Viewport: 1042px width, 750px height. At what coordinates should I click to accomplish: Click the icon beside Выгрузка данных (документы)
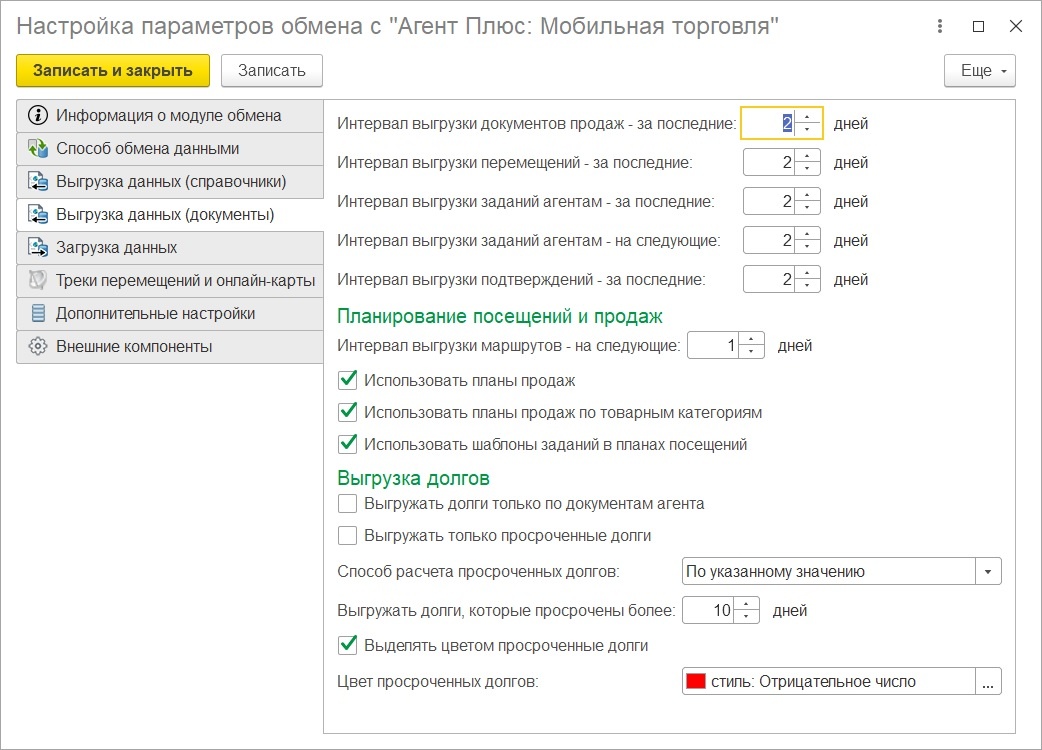click(x=38, y=215)
